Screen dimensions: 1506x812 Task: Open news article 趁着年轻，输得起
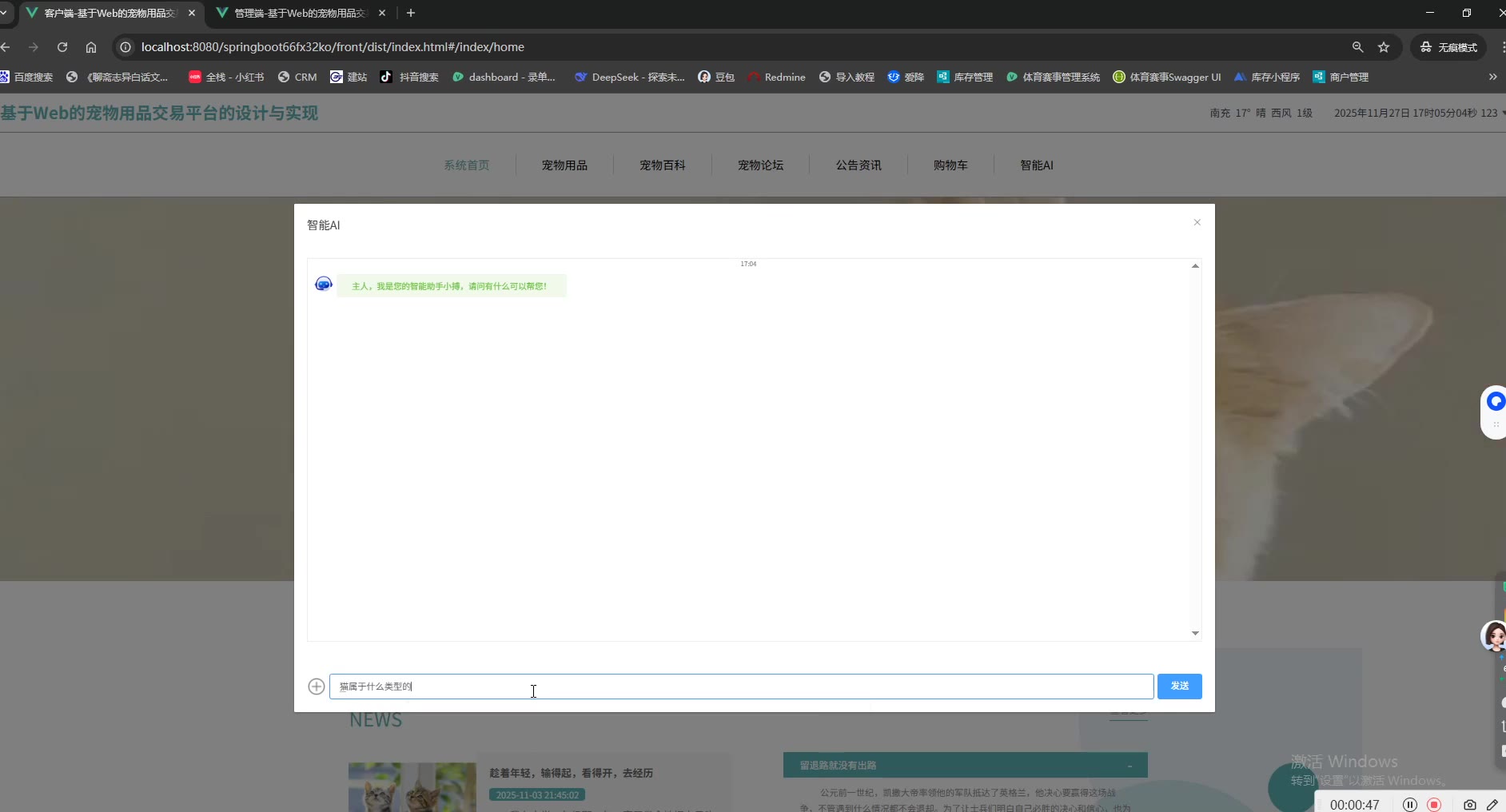(571, 773)
